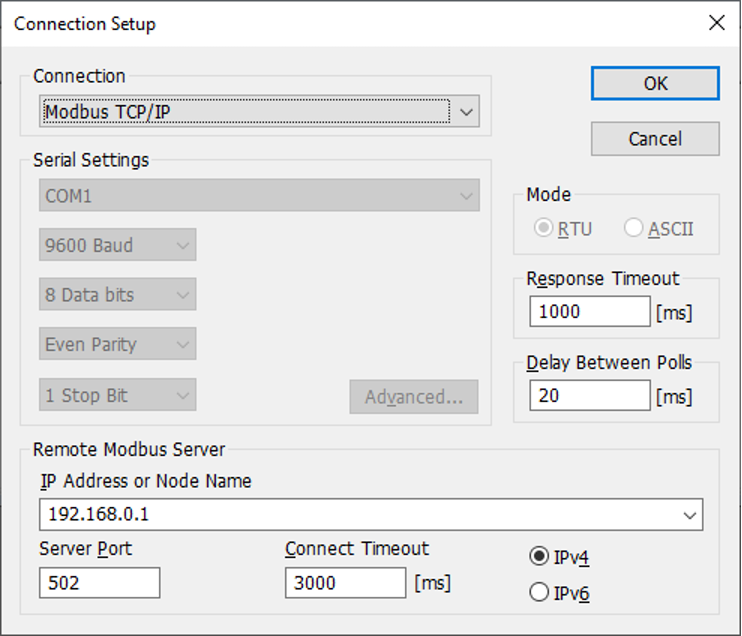This screenshot has height=636, width=742.
Task: Click the IP Address or Node Name label
Action: pos(146,481)
